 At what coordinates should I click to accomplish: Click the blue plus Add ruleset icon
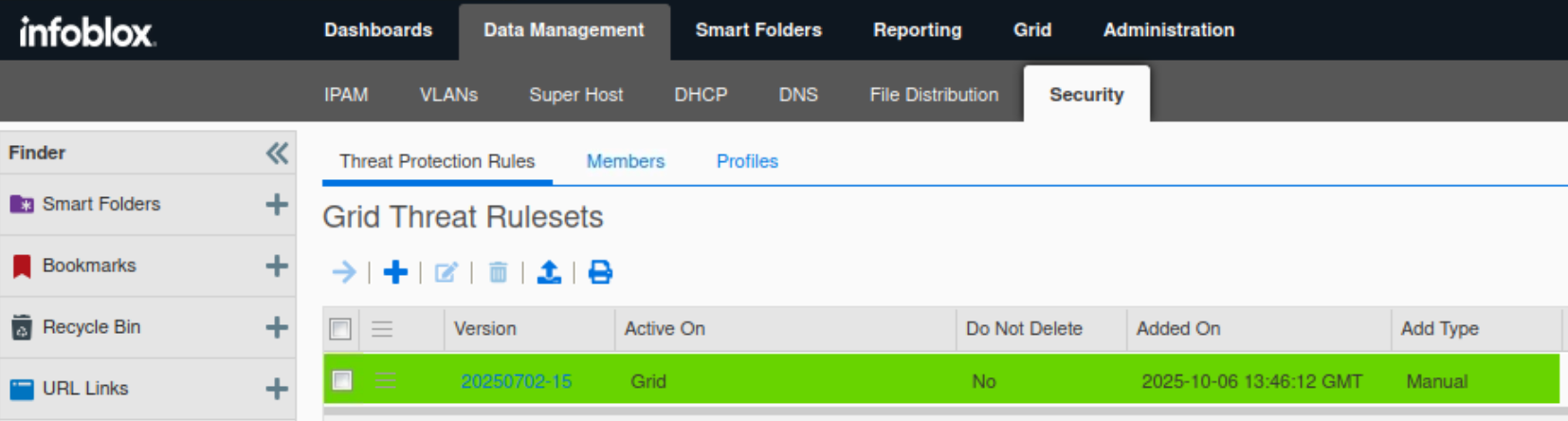click(395, 273)
